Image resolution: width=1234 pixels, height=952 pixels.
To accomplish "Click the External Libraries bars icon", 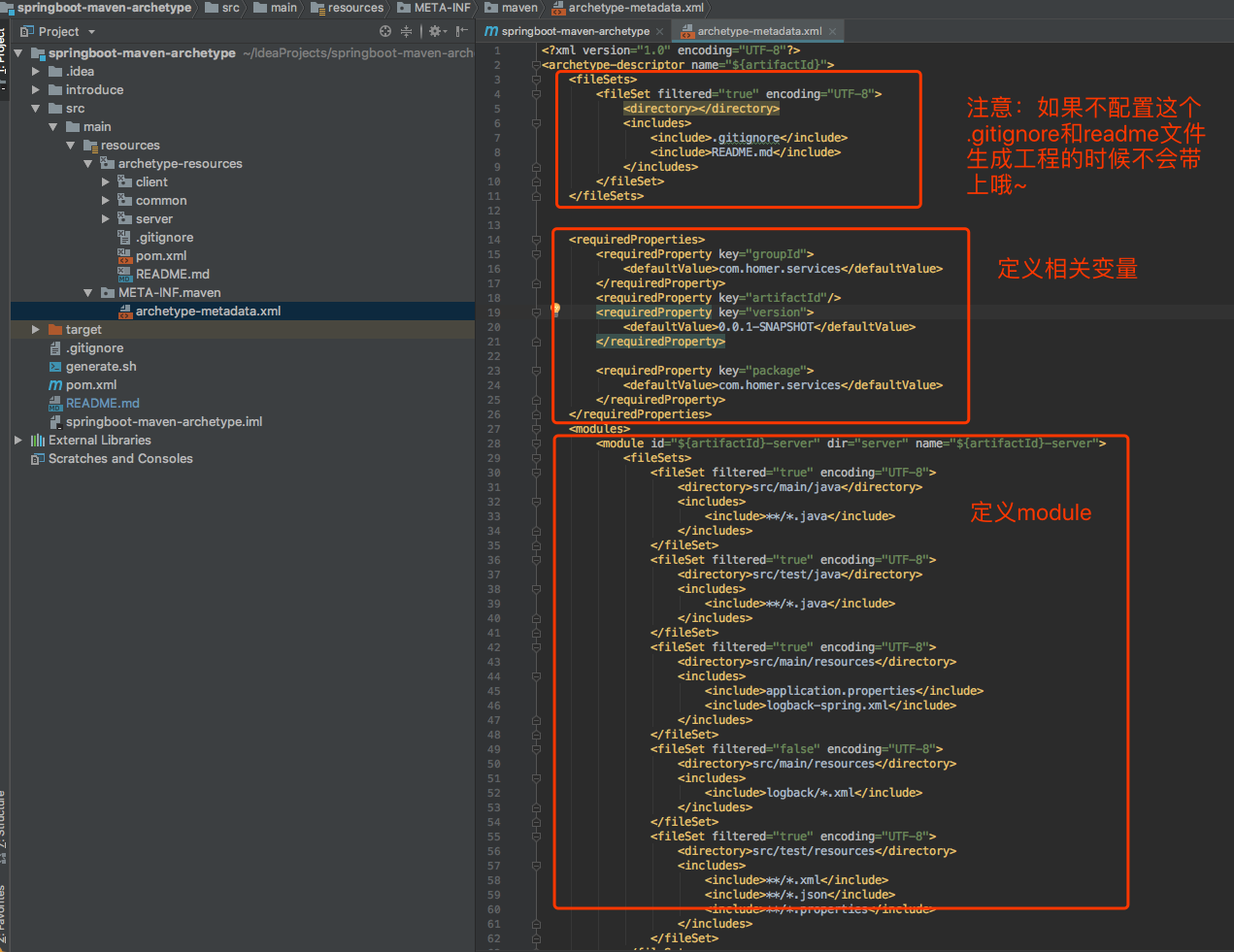I will pos(38,441).
